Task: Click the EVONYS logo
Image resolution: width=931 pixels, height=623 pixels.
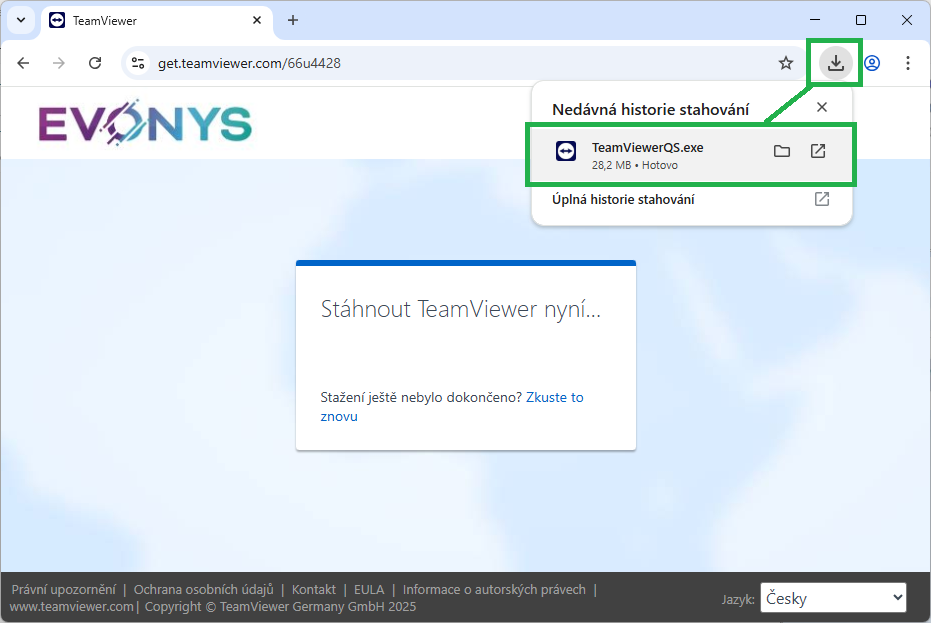Action: coord(145,123)
